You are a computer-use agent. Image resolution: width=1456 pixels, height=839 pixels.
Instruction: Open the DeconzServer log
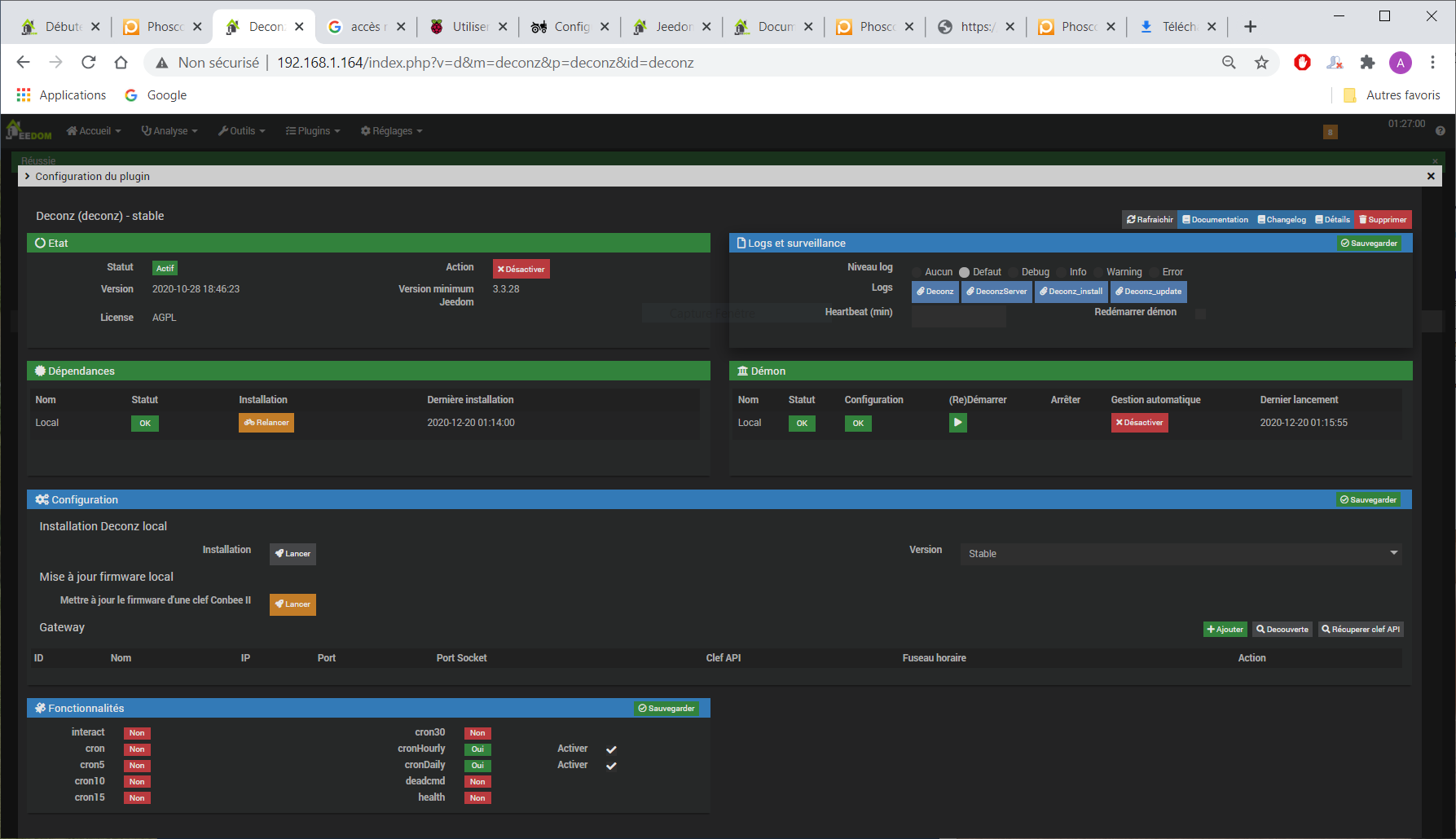coord(996,292)
